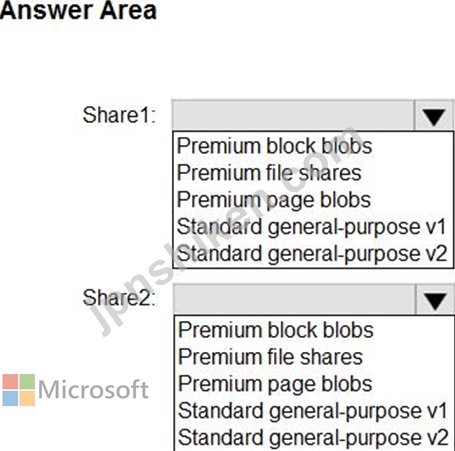Viewport: 455px width, 451px height.
Task: Click the Share1 empty selection field
Action: (293, 115)
